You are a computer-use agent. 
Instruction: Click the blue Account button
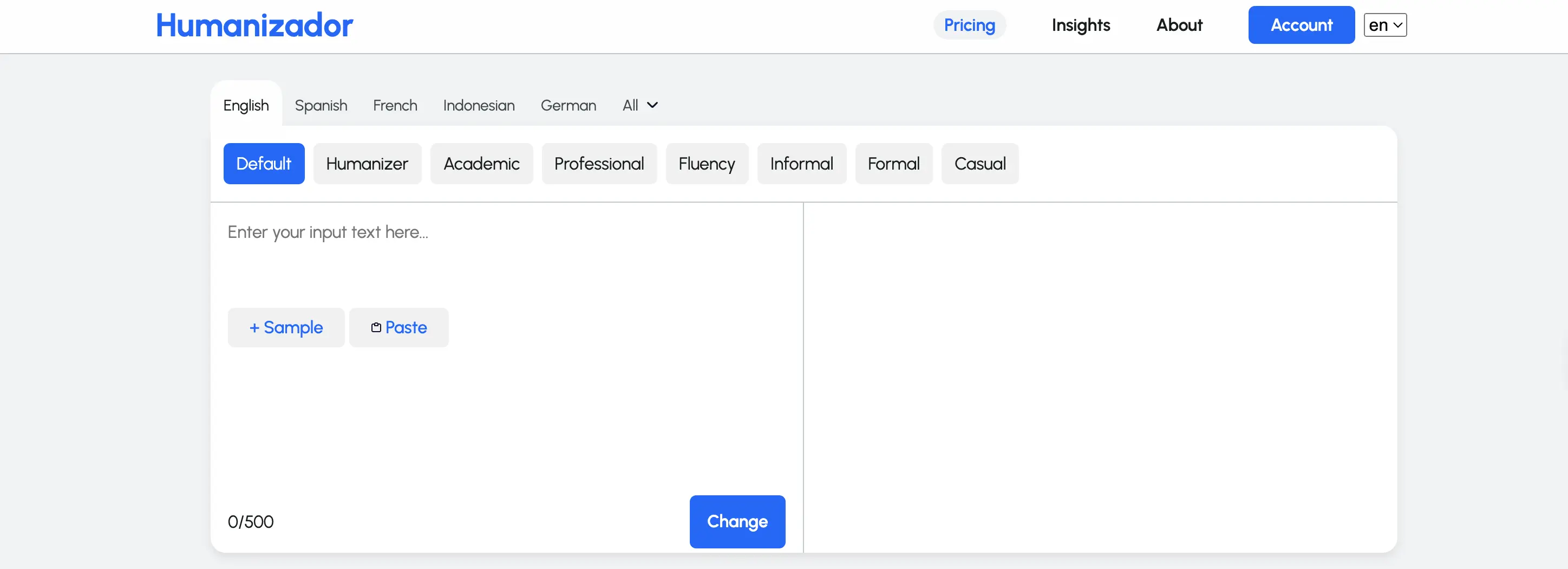(x=1301, y=25)
